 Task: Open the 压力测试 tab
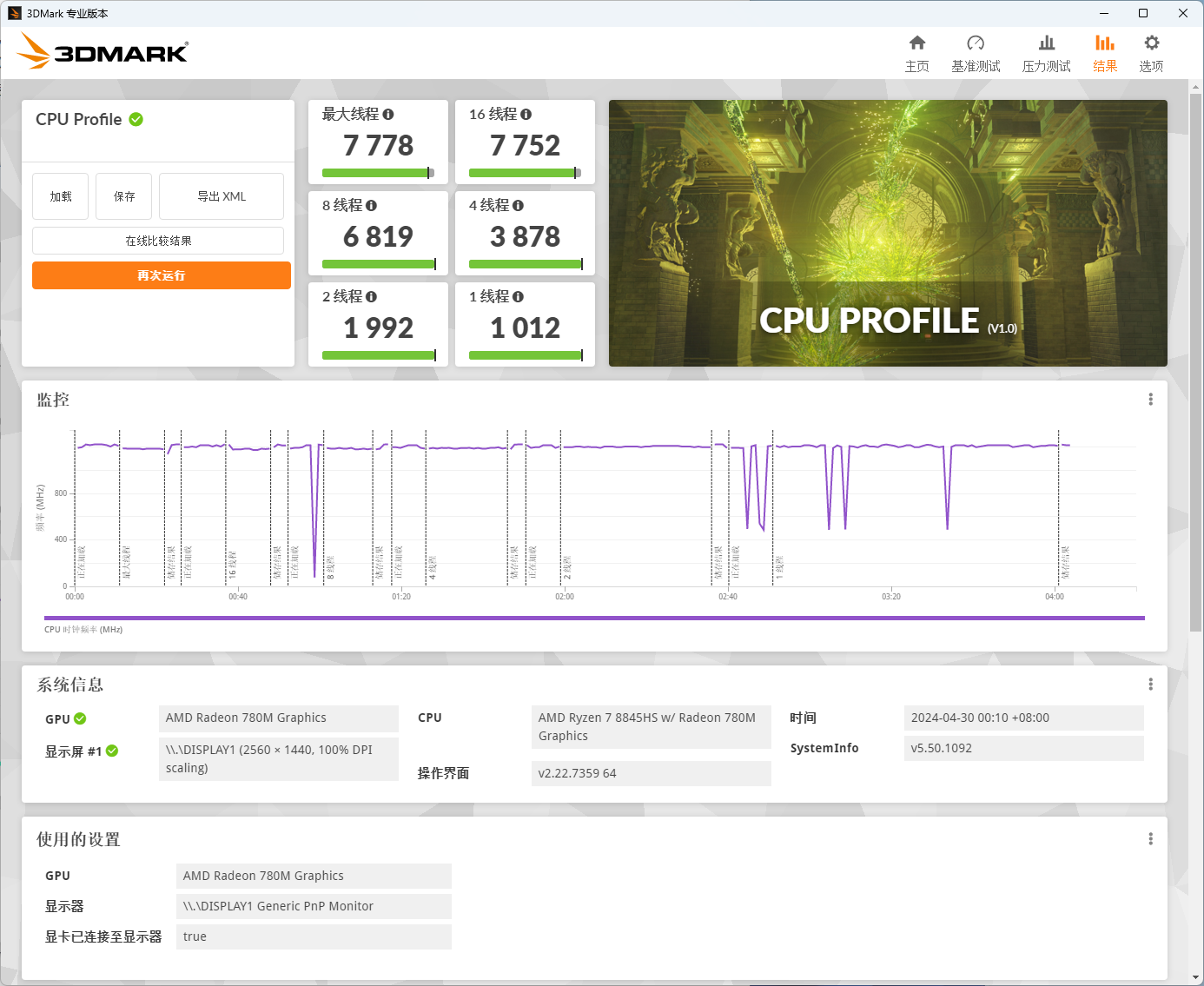click(1046, 54)
